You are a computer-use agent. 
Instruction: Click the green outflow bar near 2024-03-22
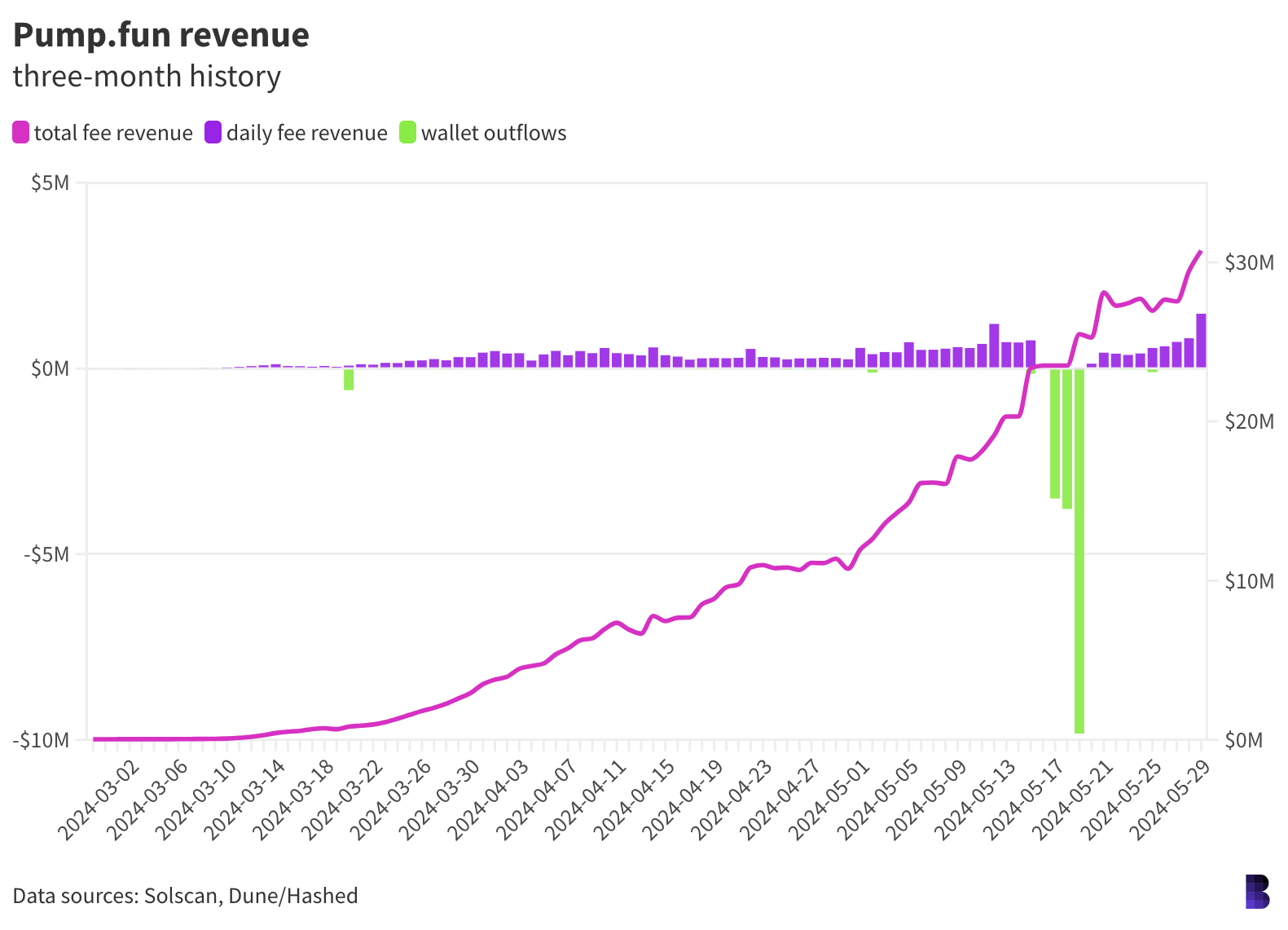point(349,380)
